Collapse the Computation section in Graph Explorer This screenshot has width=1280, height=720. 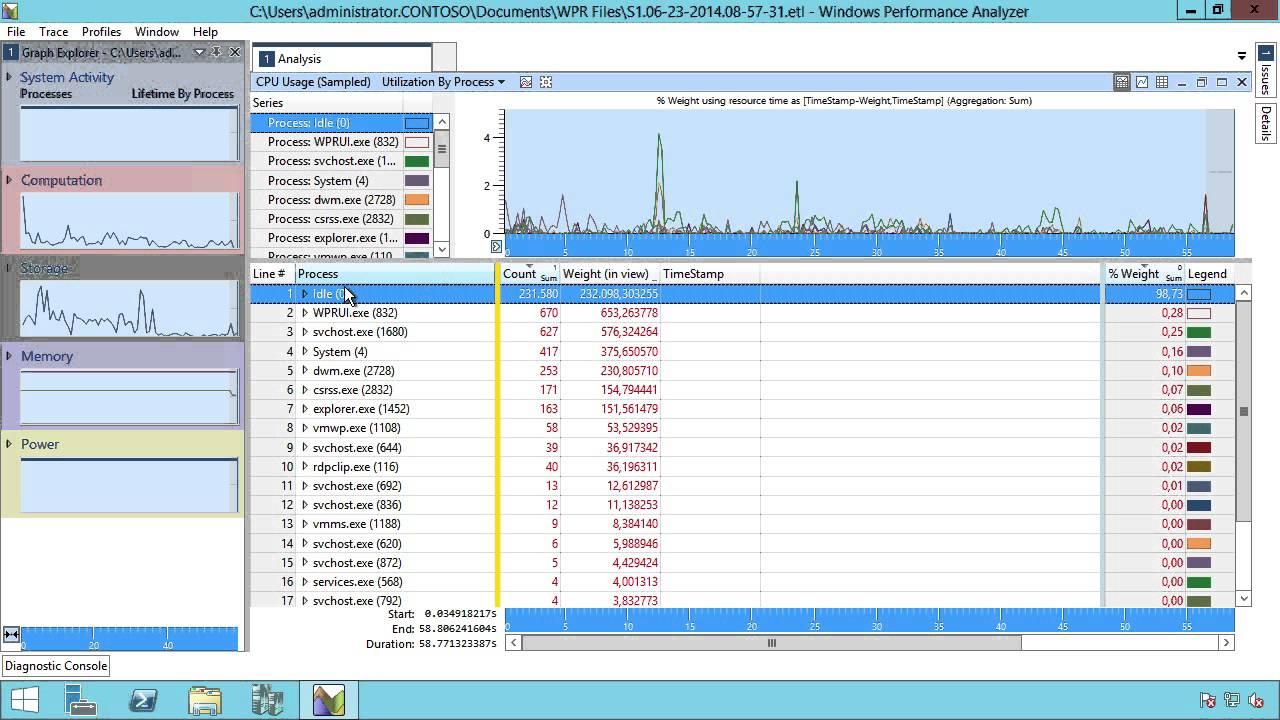pyautogui.click(x=10, y=180)
